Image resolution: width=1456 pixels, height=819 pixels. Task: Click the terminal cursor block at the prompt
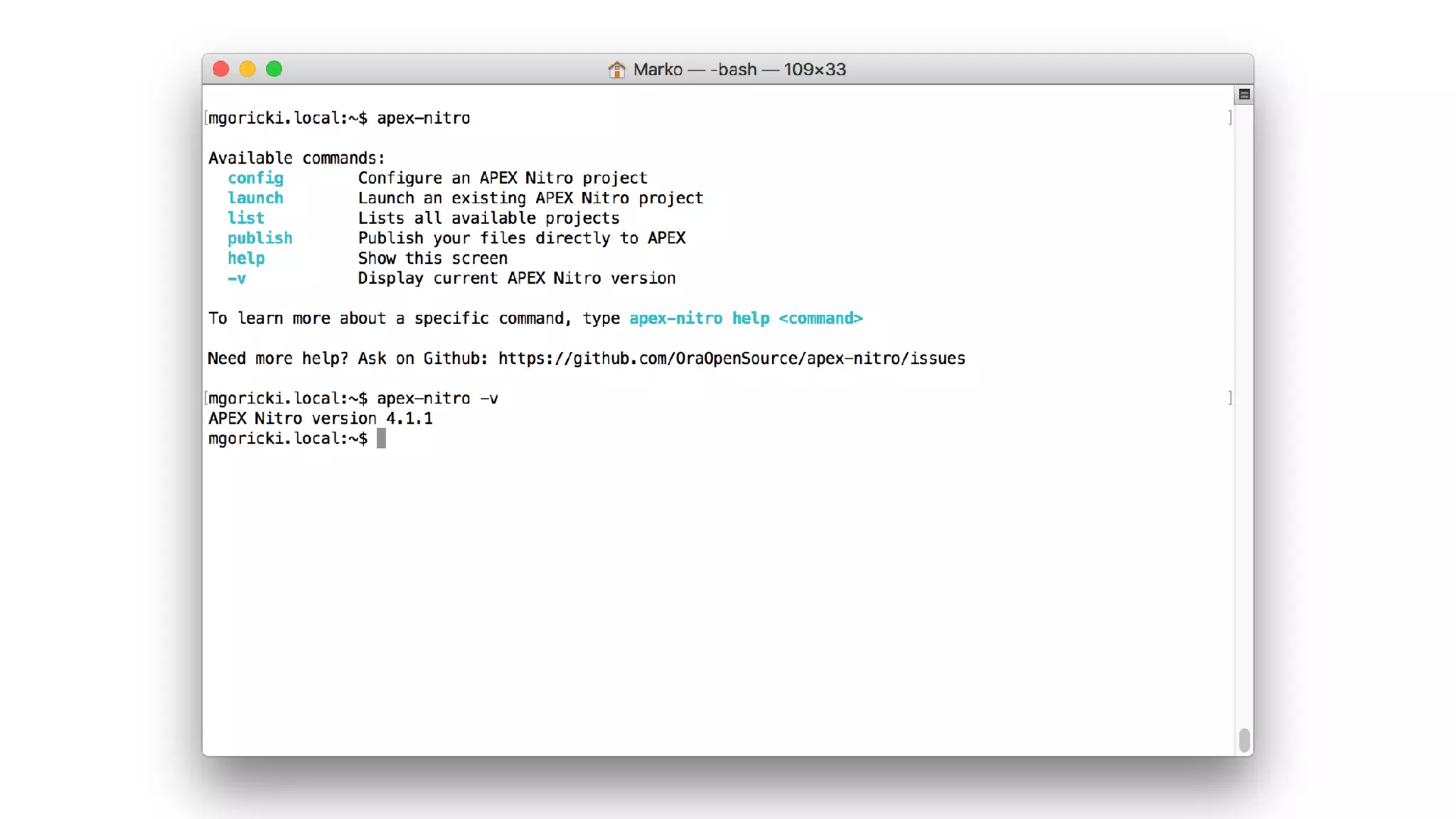point(381,438)
